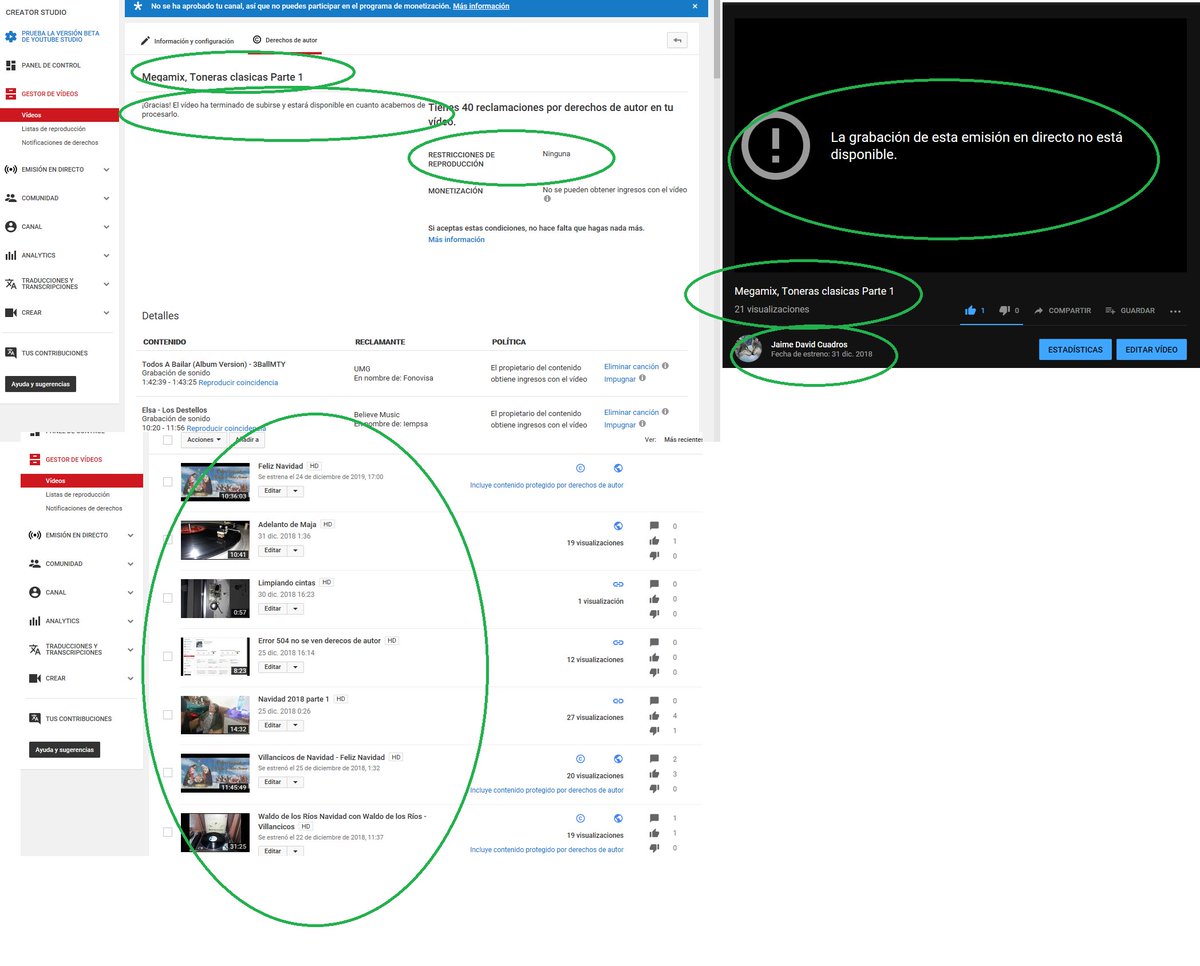Switch to Información y configuración tab
The image size is (1200, 966).
(x=187, y=41)
